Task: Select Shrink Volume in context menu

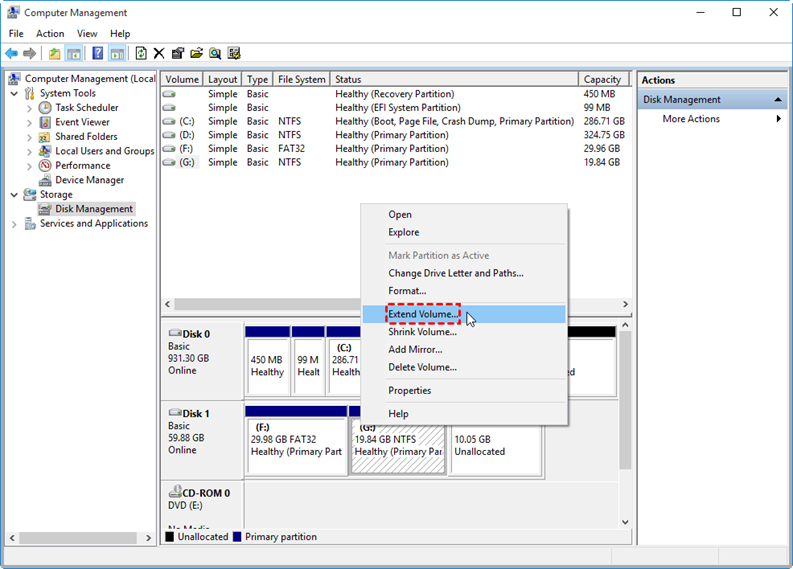Action: pyautogui.click(x=422, y=332)
